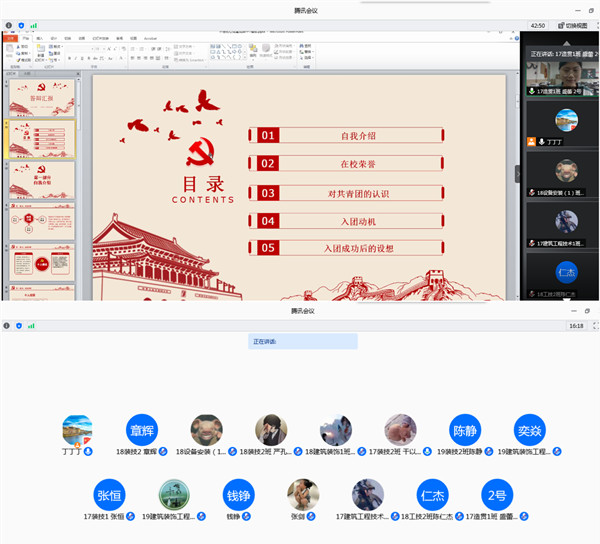The width and height of the screenshot is (600, 544).
Task: Click the 正在讲话 speaker label above video
Action: tap(564, 54)
